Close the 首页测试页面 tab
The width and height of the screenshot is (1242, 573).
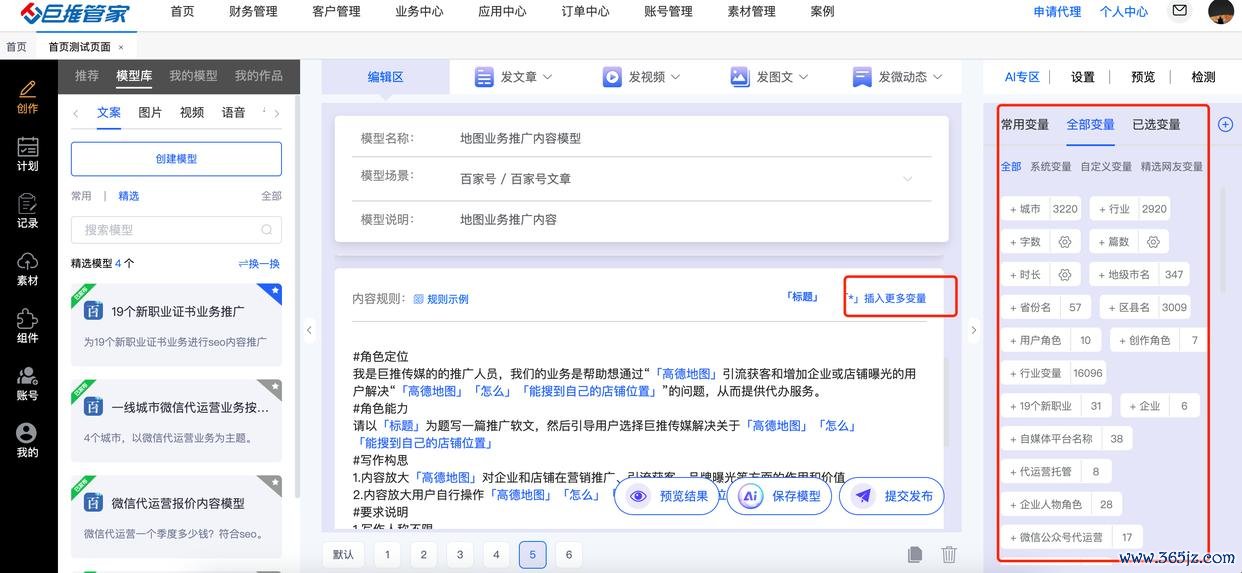(121, 47)
